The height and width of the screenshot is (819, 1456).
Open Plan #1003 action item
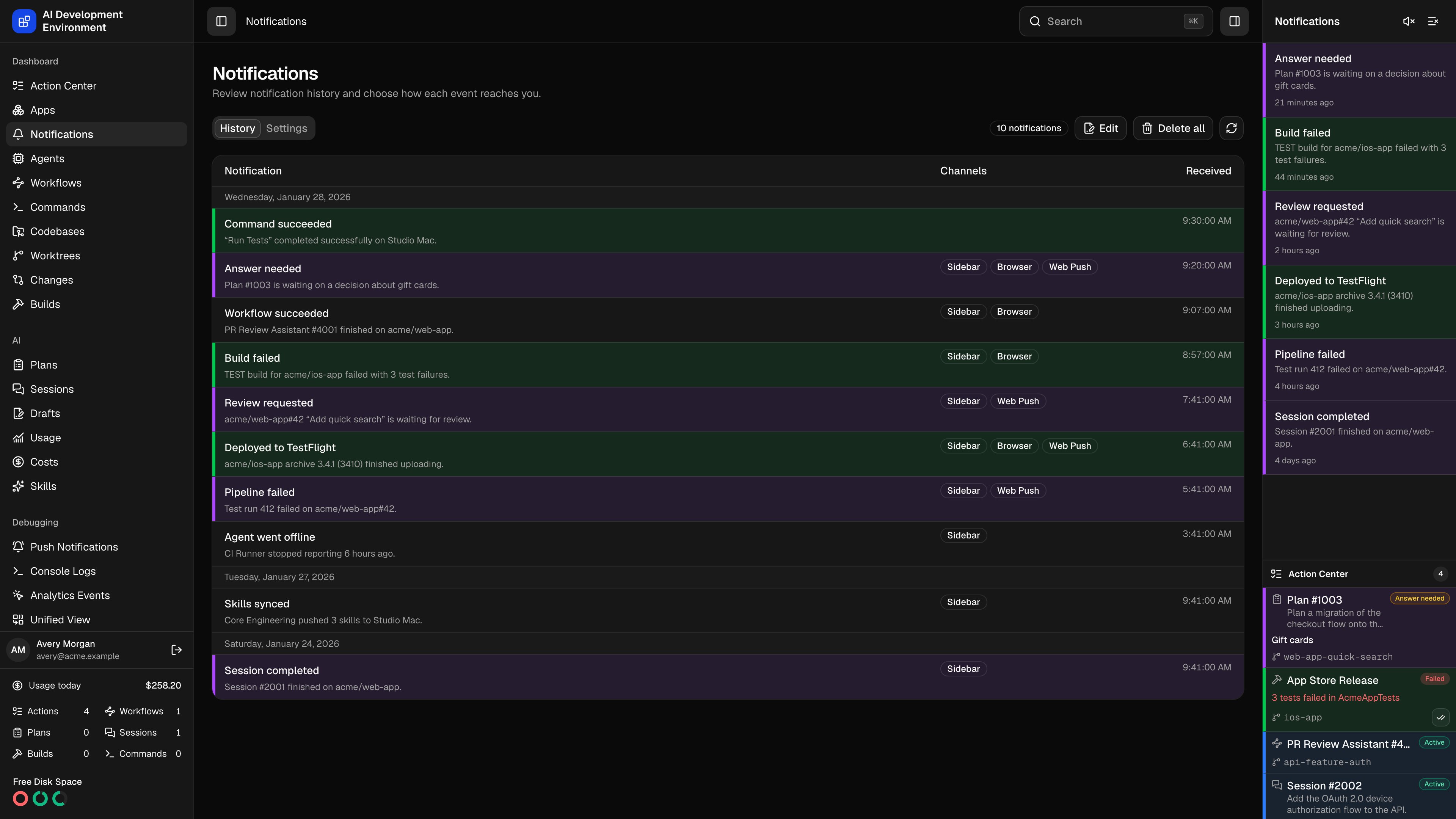1359,628
